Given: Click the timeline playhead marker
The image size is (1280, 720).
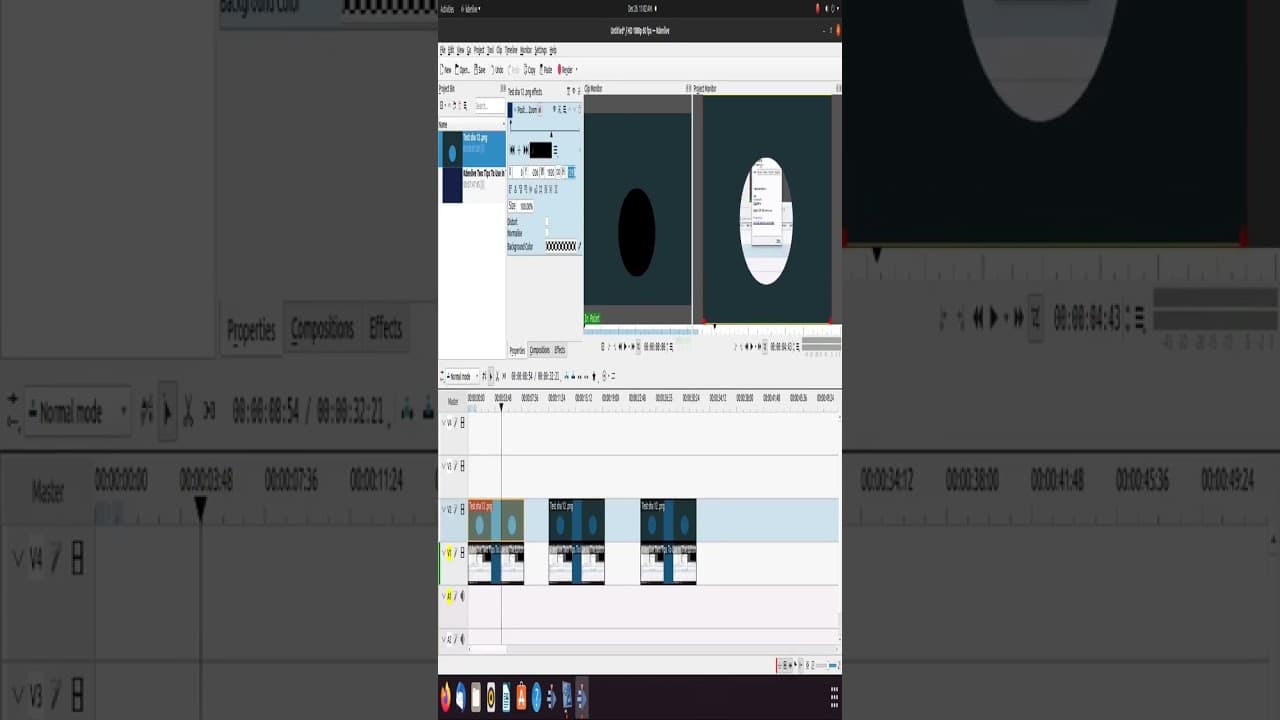Looking at the screenshot, I should 501,406.
